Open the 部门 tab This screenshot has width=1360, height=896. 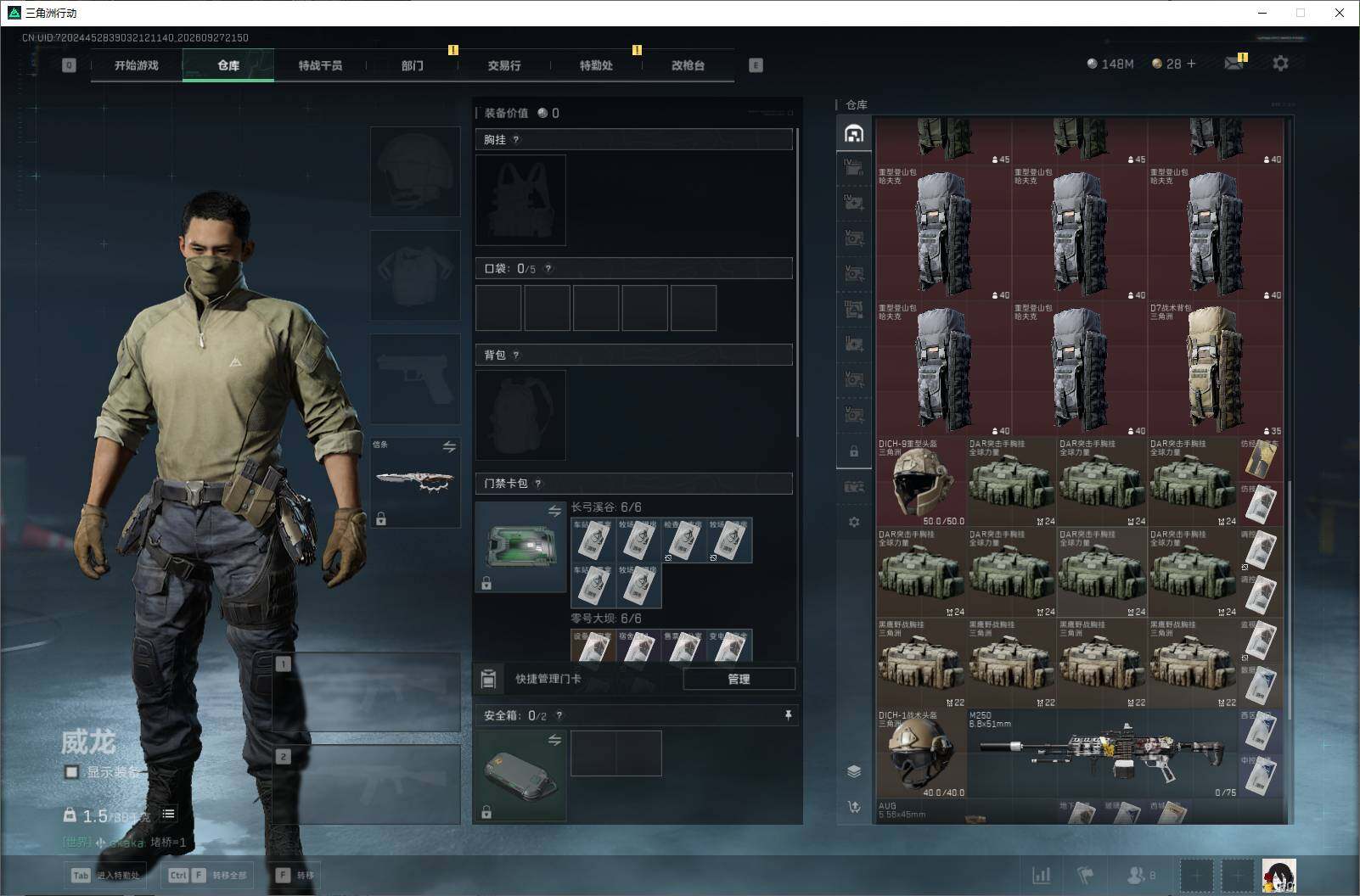click(413, 65)
